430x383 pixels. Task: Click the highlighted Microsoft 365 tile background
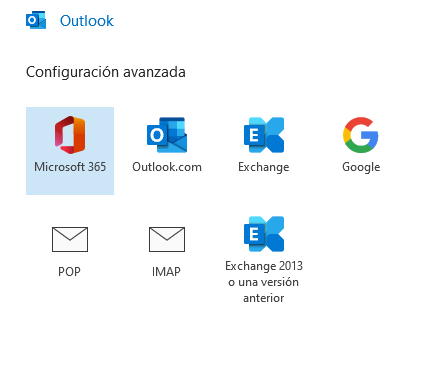coord(70,151)
